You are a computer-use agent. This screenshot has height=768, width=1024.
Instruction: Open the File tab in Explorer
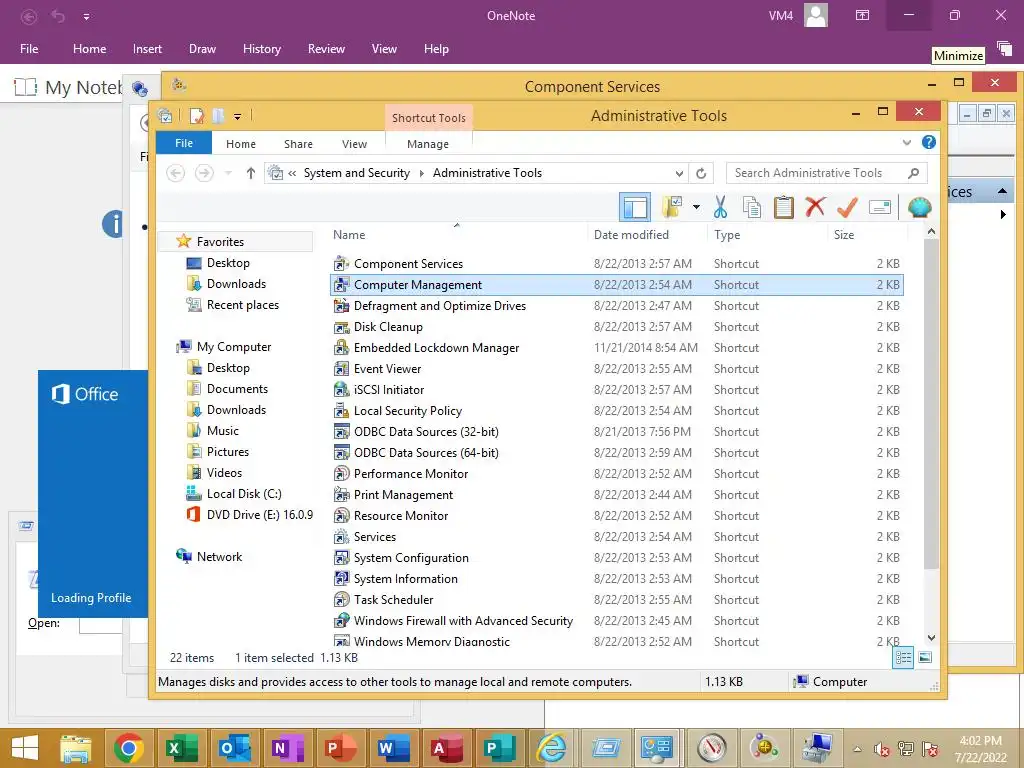coord(184,143)
